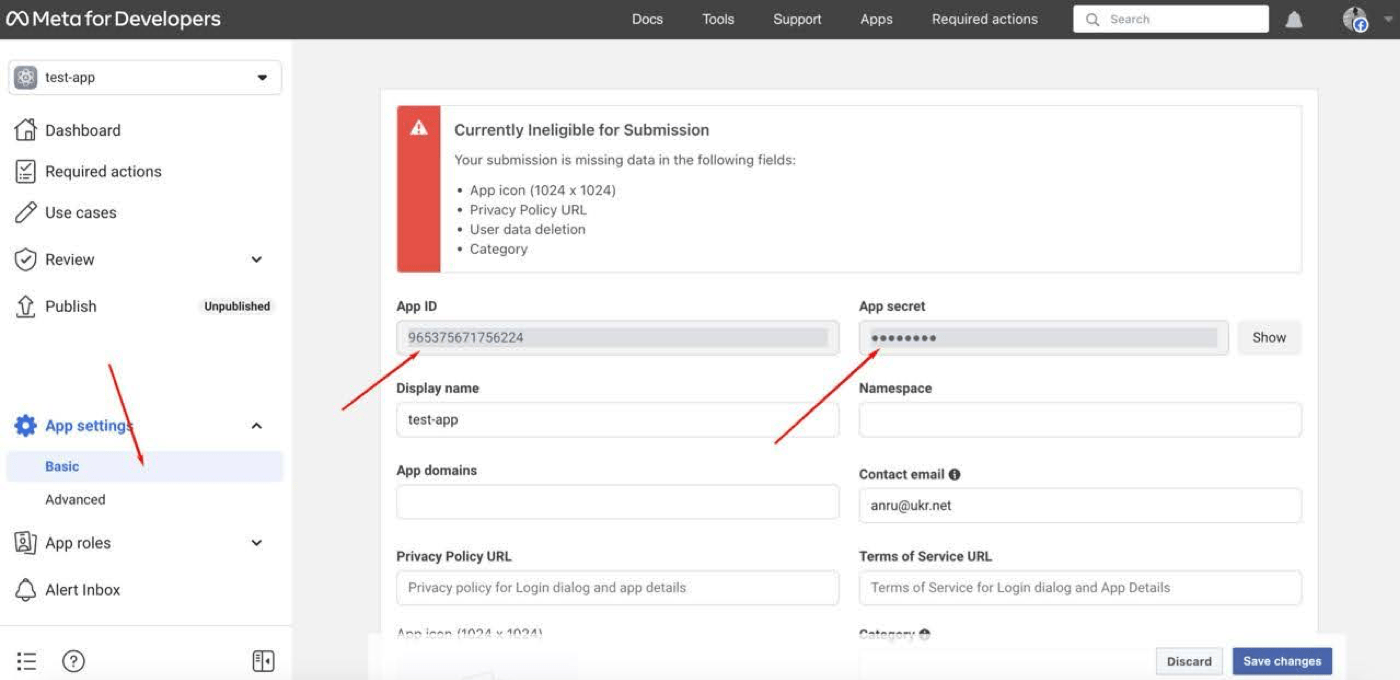This screenshot has height=680, width=1400.
Task: Open the Support menu
Action: pos(797,19)
